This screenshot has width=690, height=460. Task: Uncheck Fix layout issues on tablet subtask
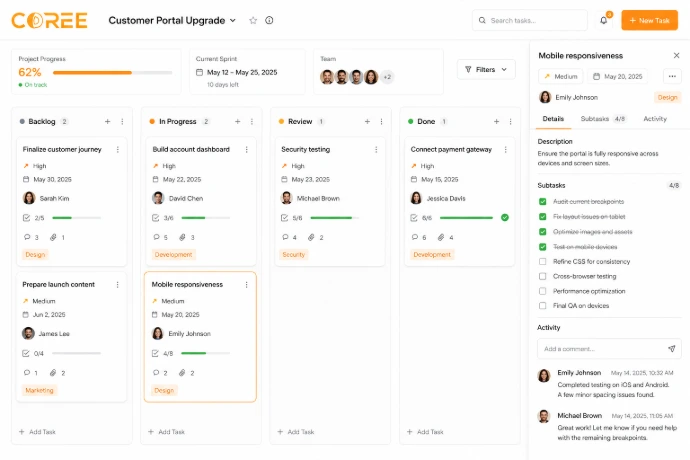[543, 217]
